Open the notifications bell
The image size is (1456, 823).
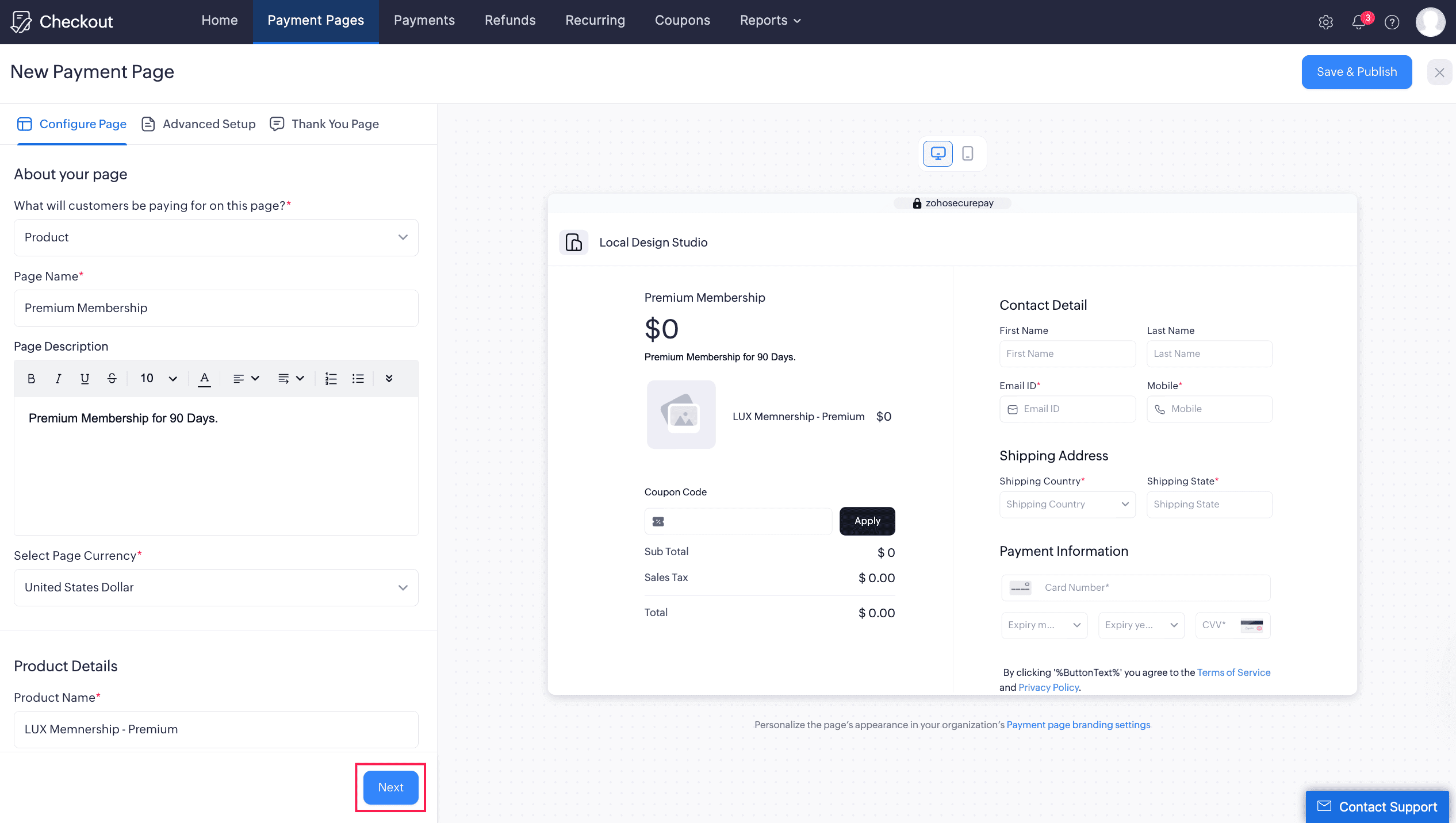[1359, 22]
